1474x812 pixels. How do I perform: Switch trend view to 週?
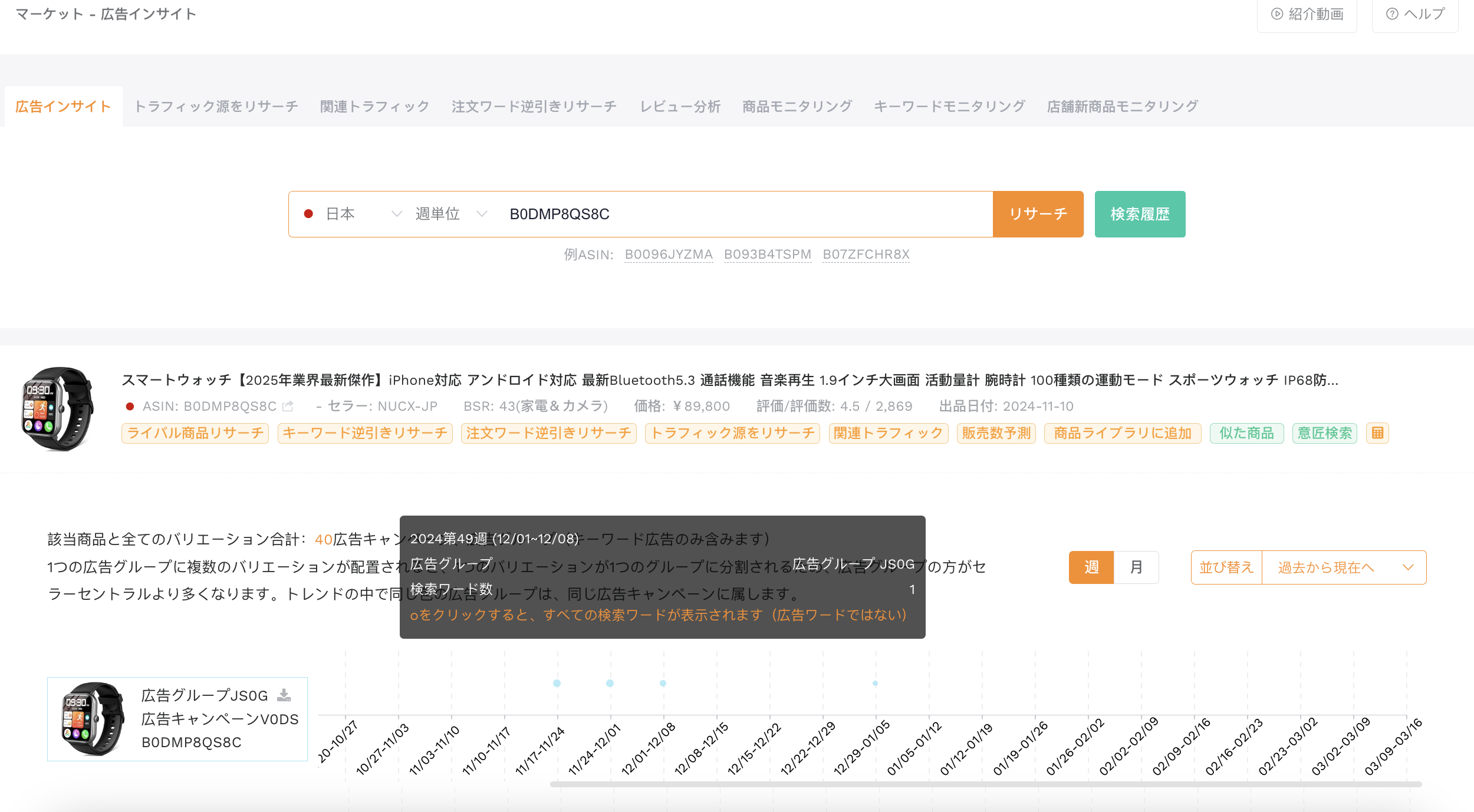[x=1091, y=567]
